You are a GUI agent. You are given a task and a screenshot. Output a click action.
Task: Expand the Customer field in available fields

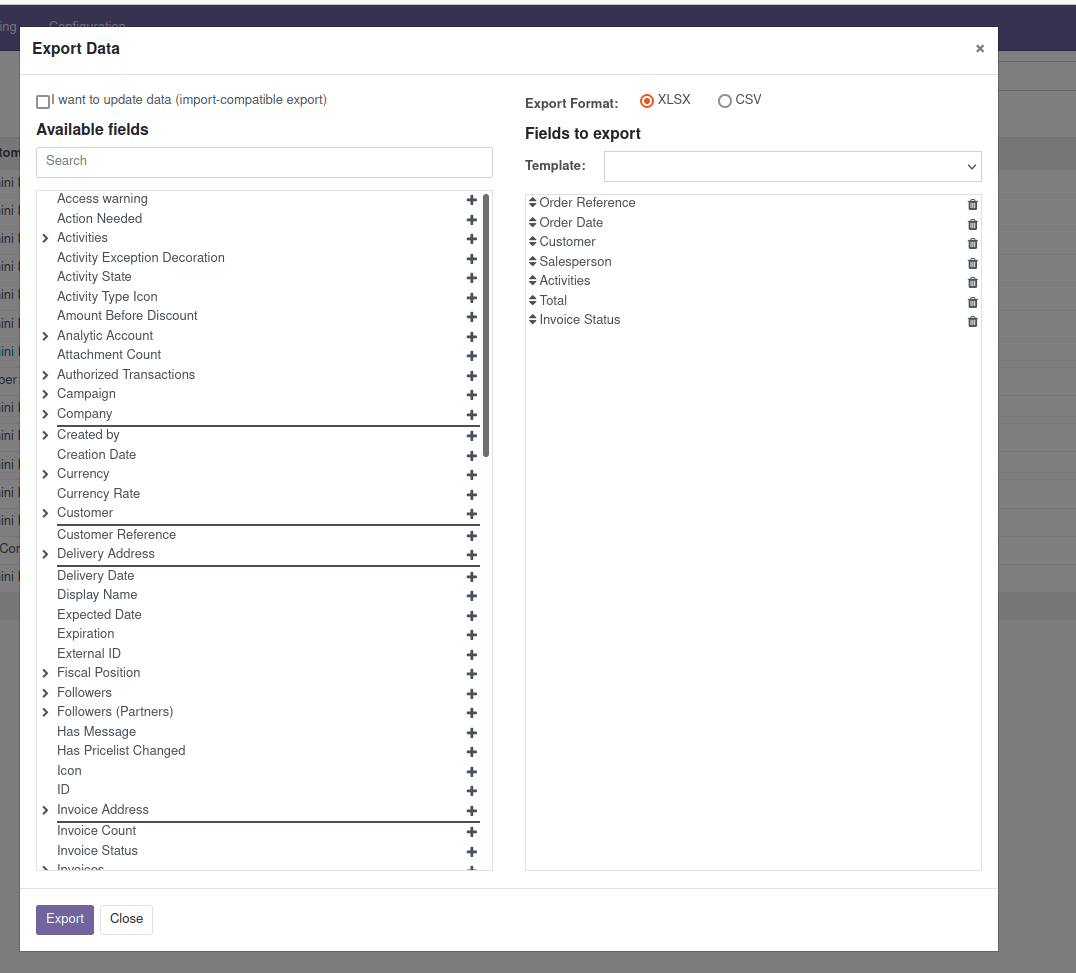tap(45, 513)
